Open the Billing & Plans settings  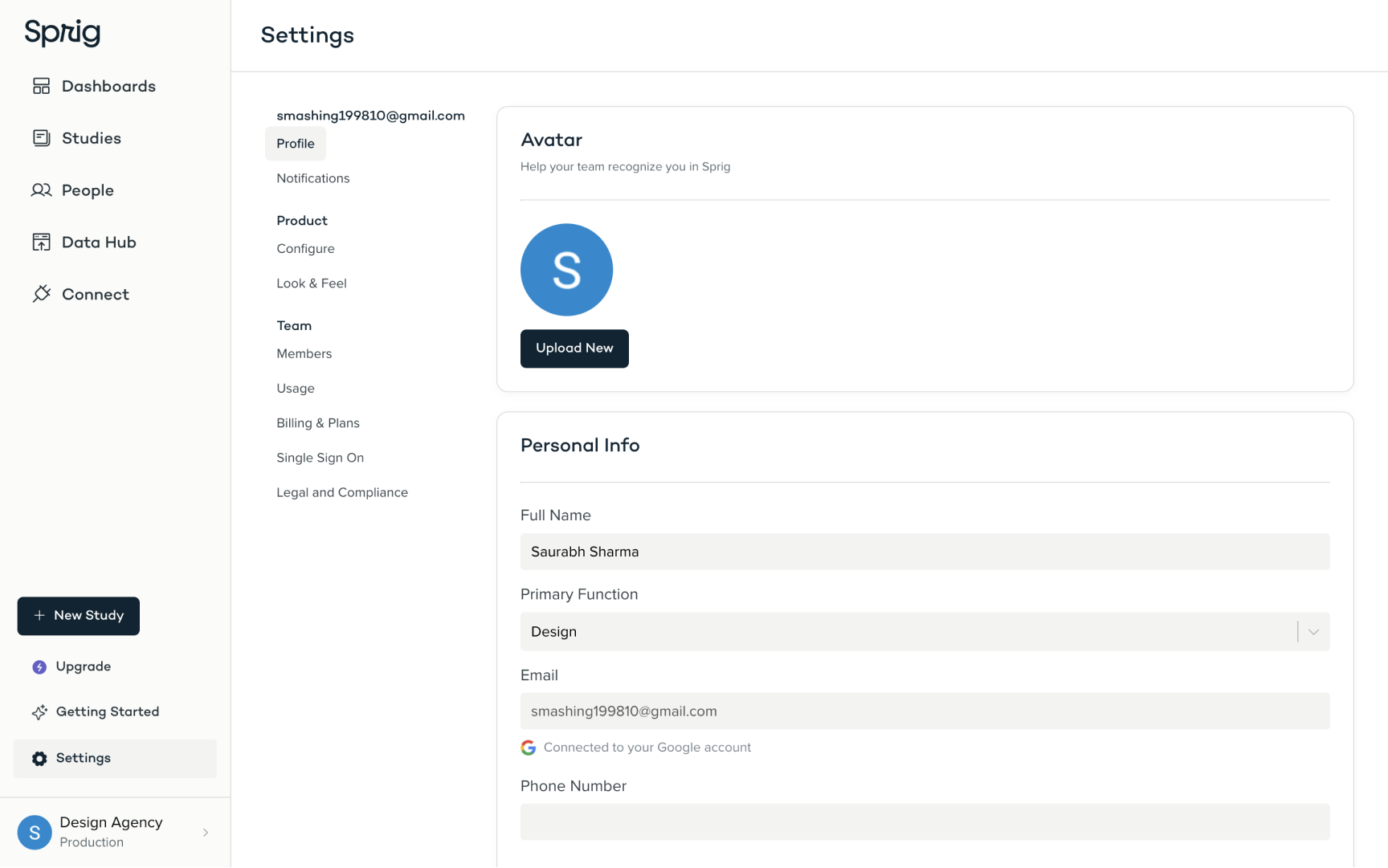[317, 423]
